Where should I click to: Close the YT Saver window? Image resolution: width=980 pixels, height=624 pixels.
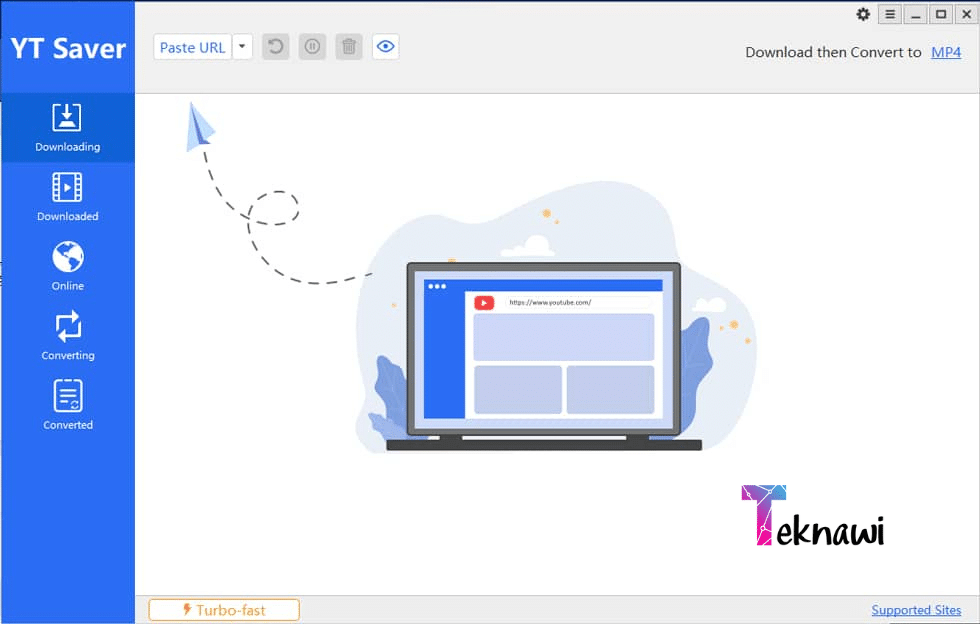[x=966, y=14]
